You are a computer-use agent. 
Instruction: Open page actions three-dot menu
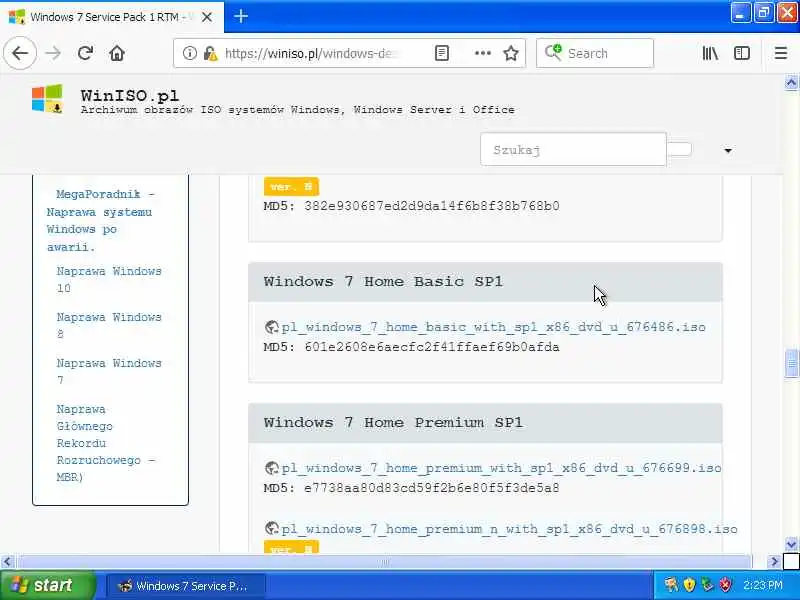(x=483, y=53)
